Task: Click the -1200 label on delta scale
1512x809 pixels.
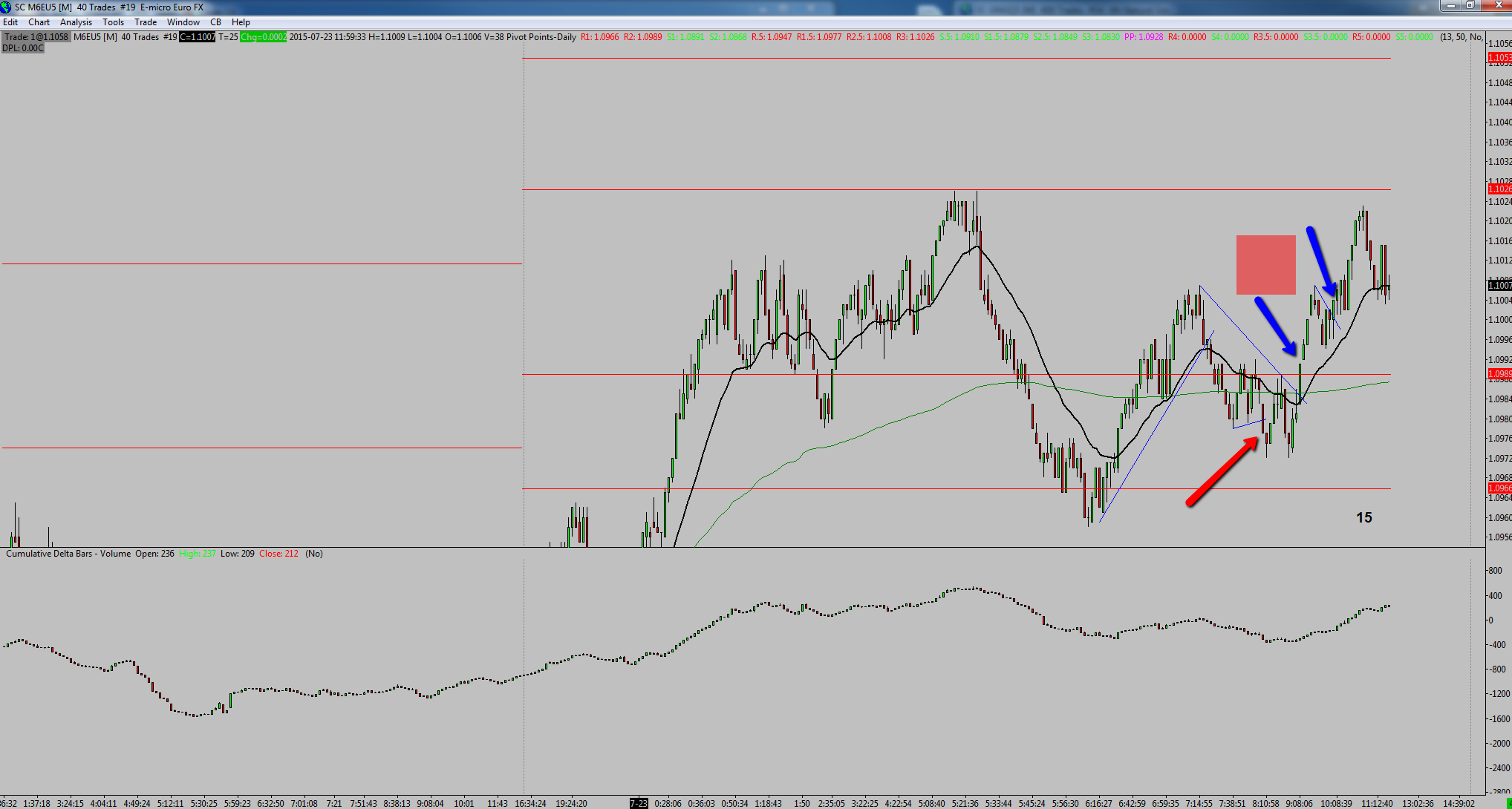Action: [1499, 694]
